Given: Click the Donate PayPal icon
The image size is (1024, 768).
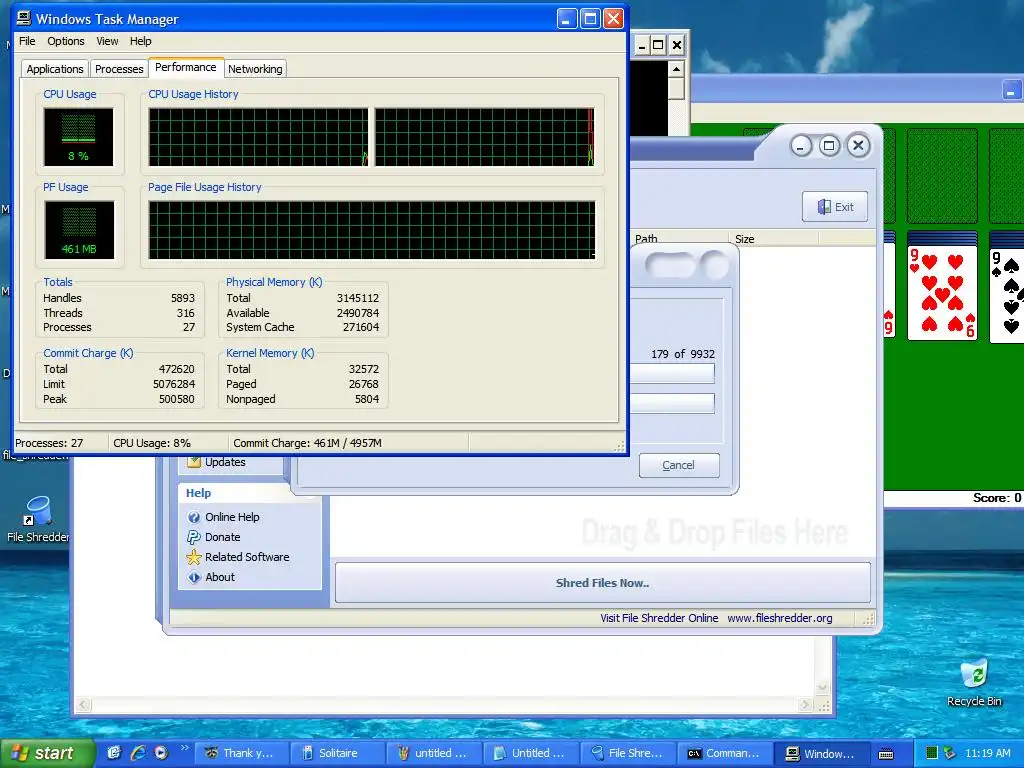Looking at the screenshot, I should (194, 537).
